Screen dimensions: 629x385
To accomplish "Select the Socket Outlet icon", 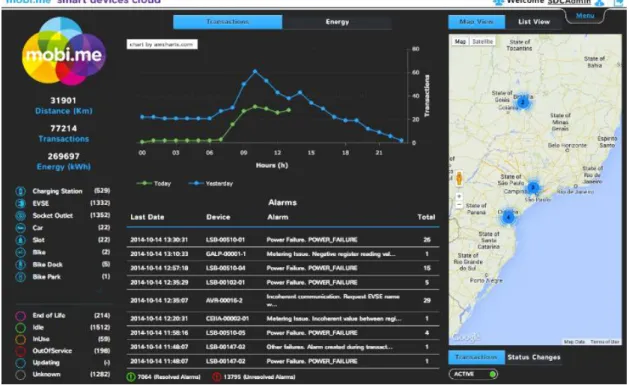I will (20, 216).
